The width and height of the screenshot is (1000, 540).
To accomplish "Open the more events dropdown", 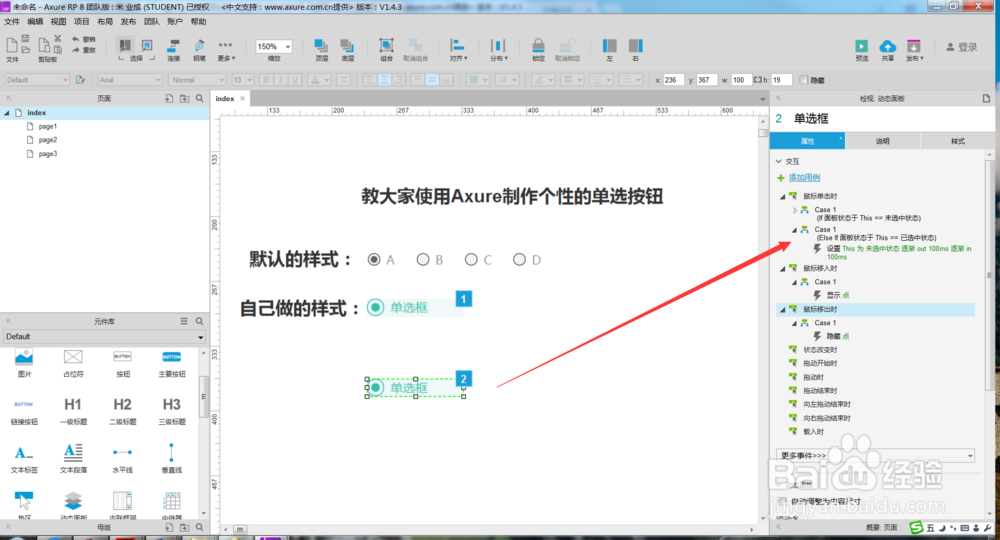I will 876,455.
